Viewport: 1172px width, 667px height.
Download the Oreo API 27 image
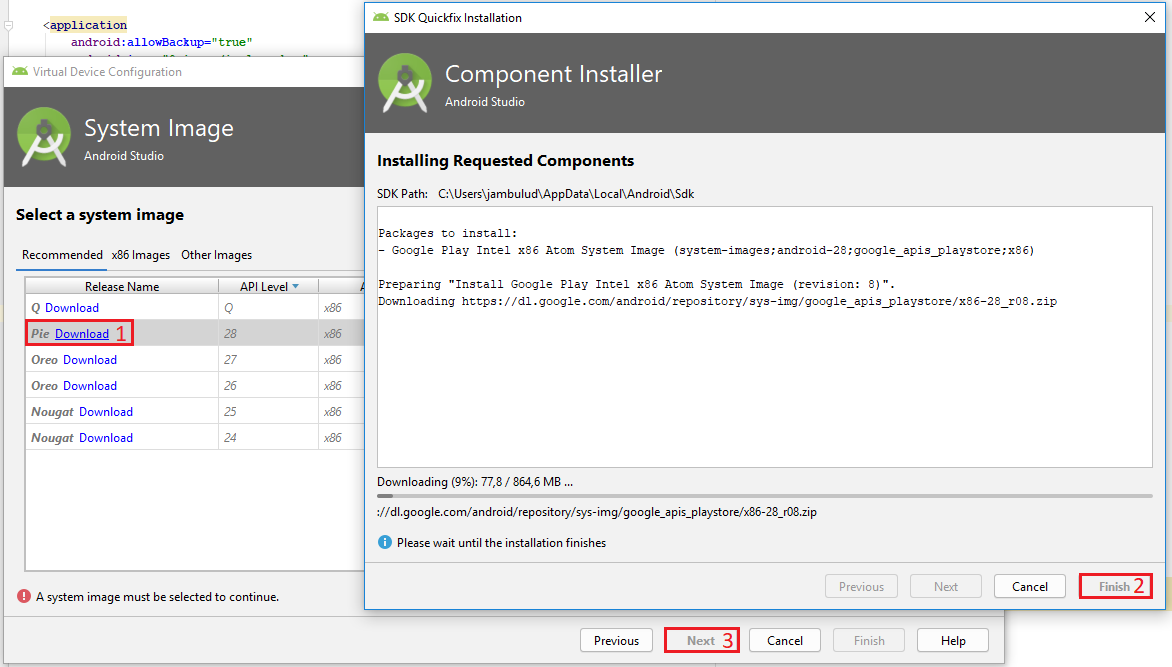90,360
